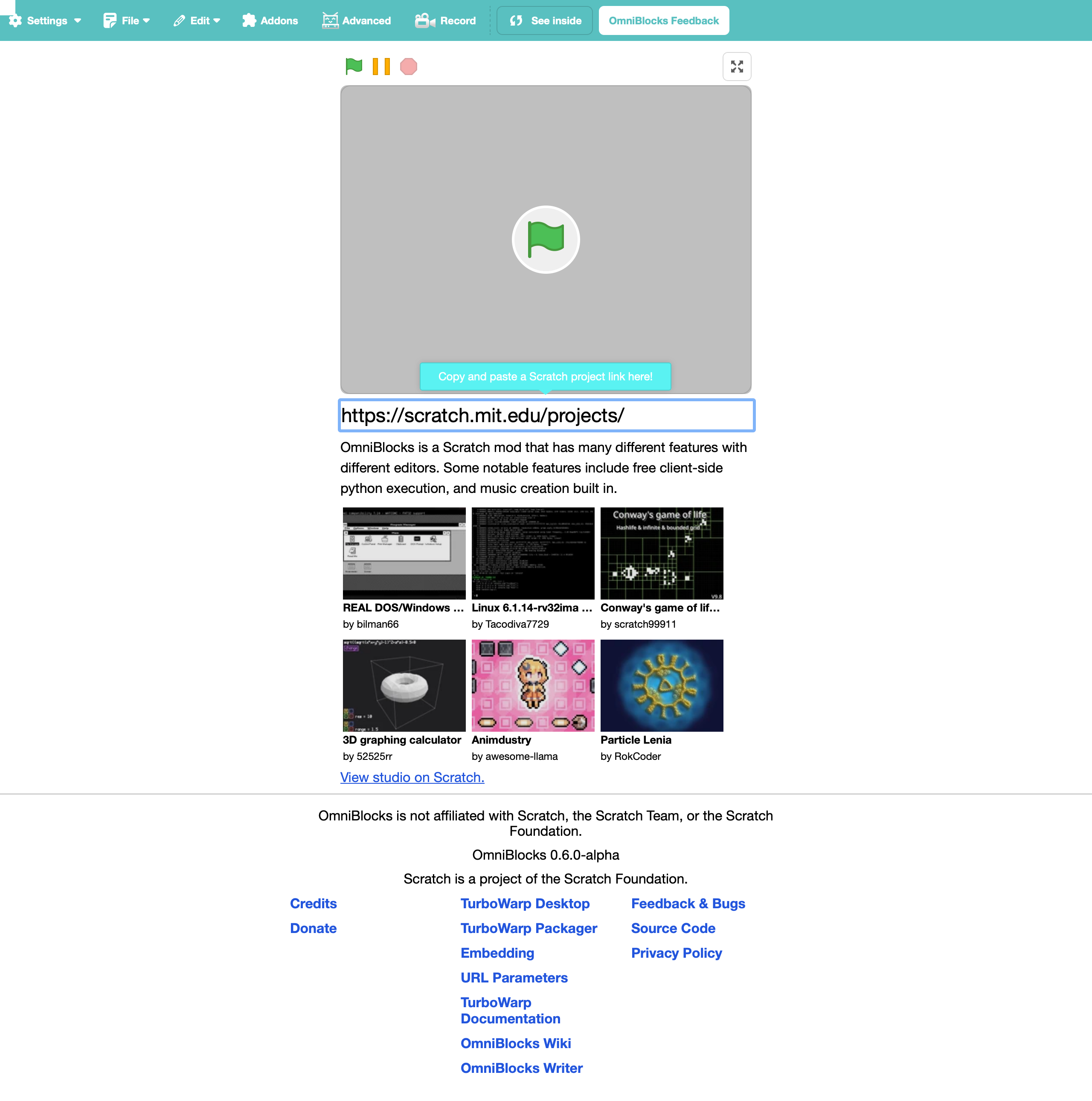The image size is (1092, 1101).
Task: Open the Addons puzzle piece menu
Action: pyautogui.click(x=270, y=20)
